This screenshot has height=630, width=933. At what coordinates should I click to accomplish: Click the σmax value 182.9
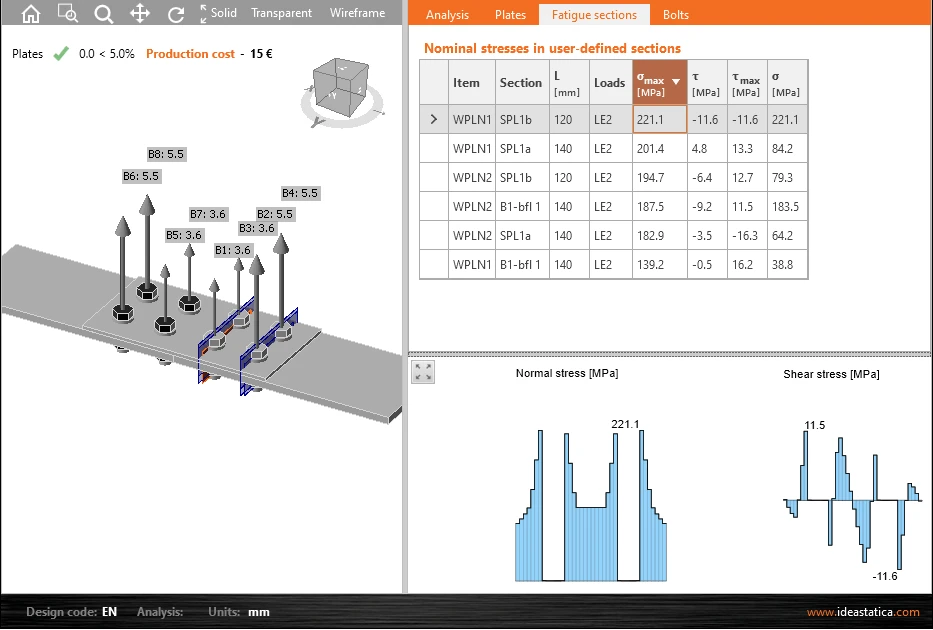659,236
